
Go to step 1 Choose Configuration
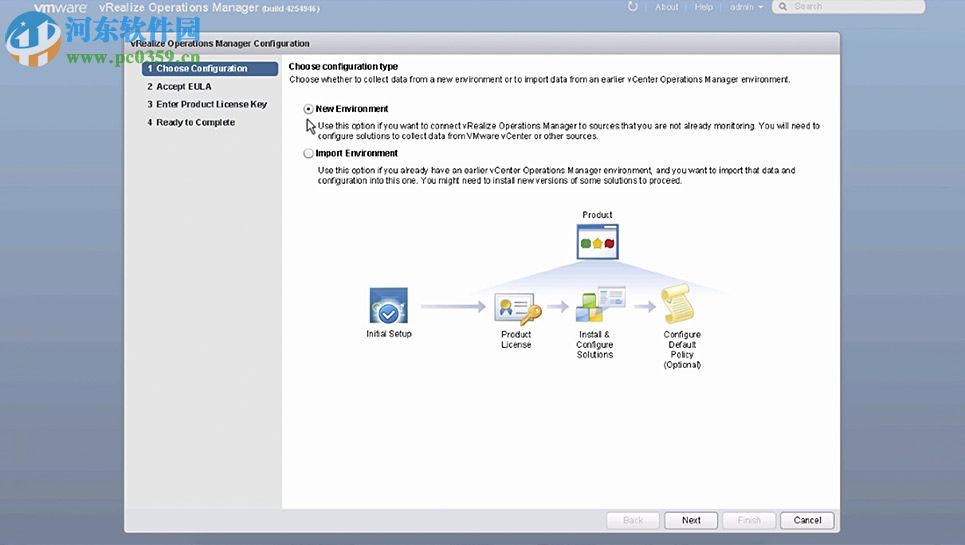pyautogui.click(x=210, y=68)
